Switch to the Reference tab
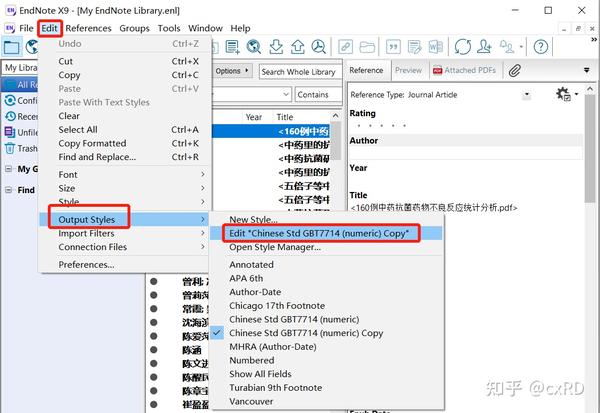The image size is (600, 413). point(366,70)
